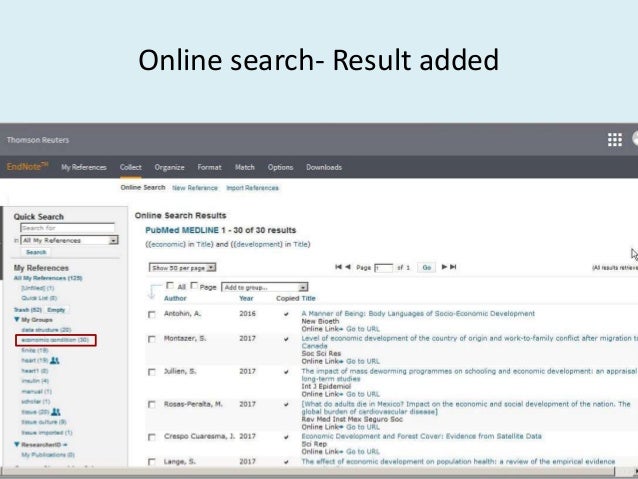Sort results by Author column
The height and width of the screenshot is (479, 638).
click(175, 298)
